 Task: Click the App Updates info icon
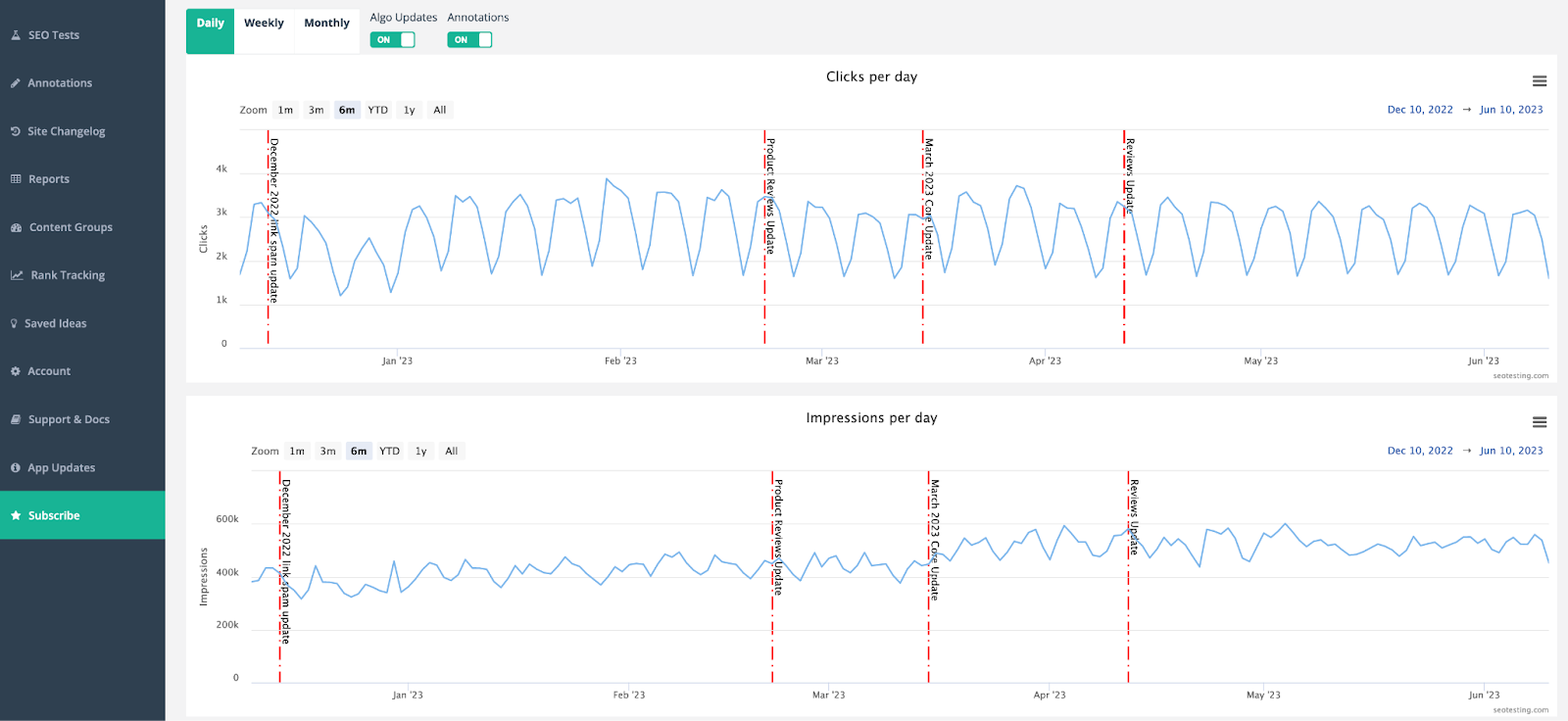[16, 467]
